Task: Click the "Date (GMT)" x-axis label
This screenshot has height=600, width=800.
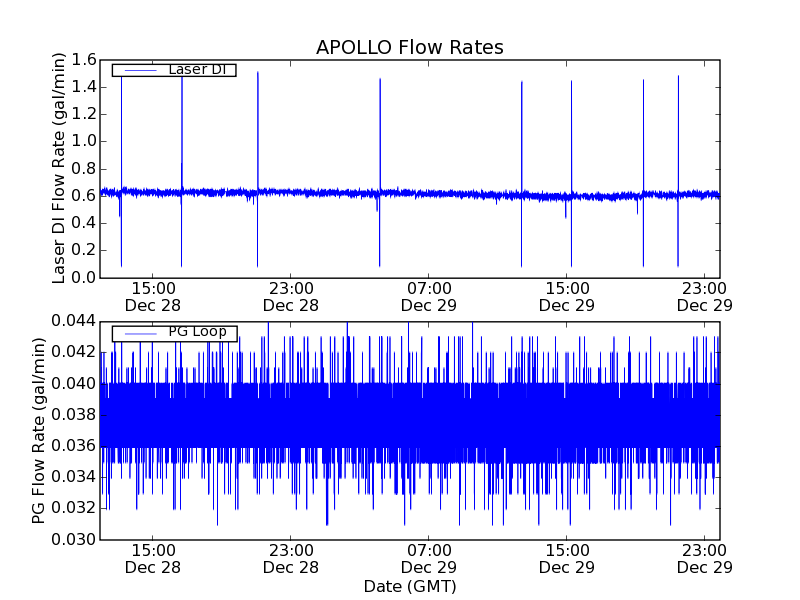Action: [409, 586]
